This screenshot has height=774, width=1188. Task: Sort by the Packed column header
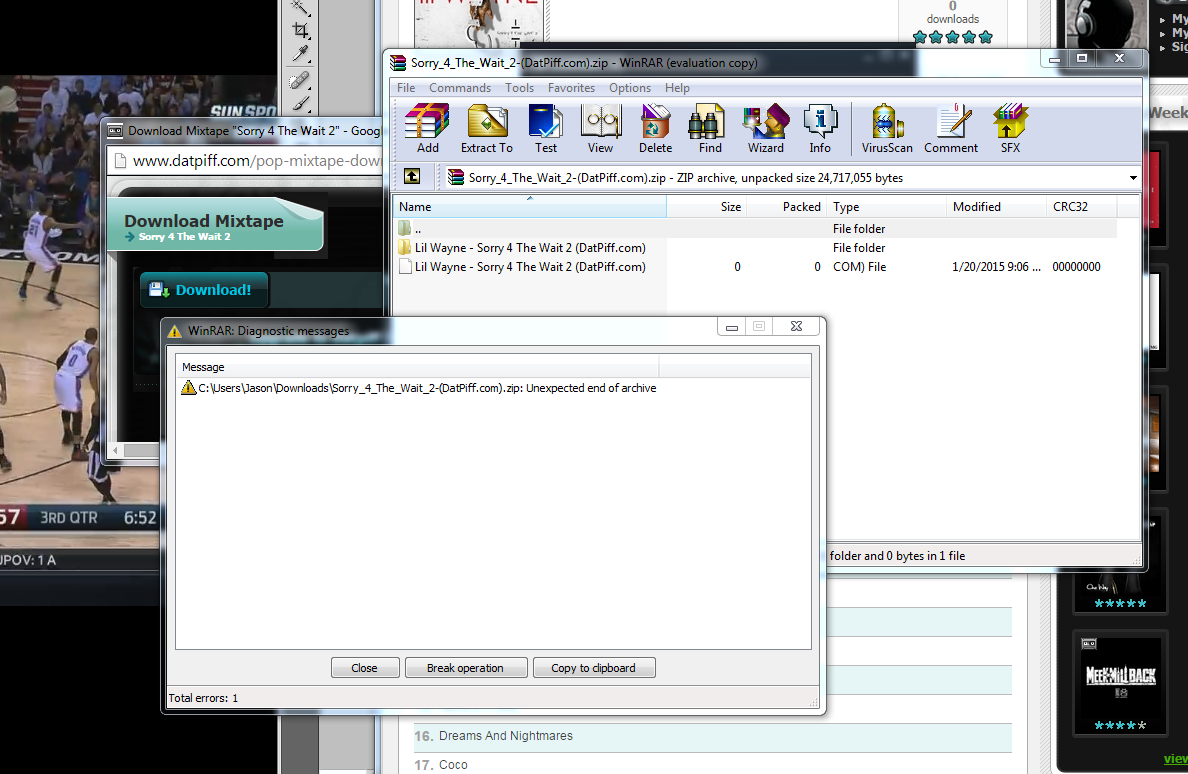click(x=786, y=207)
